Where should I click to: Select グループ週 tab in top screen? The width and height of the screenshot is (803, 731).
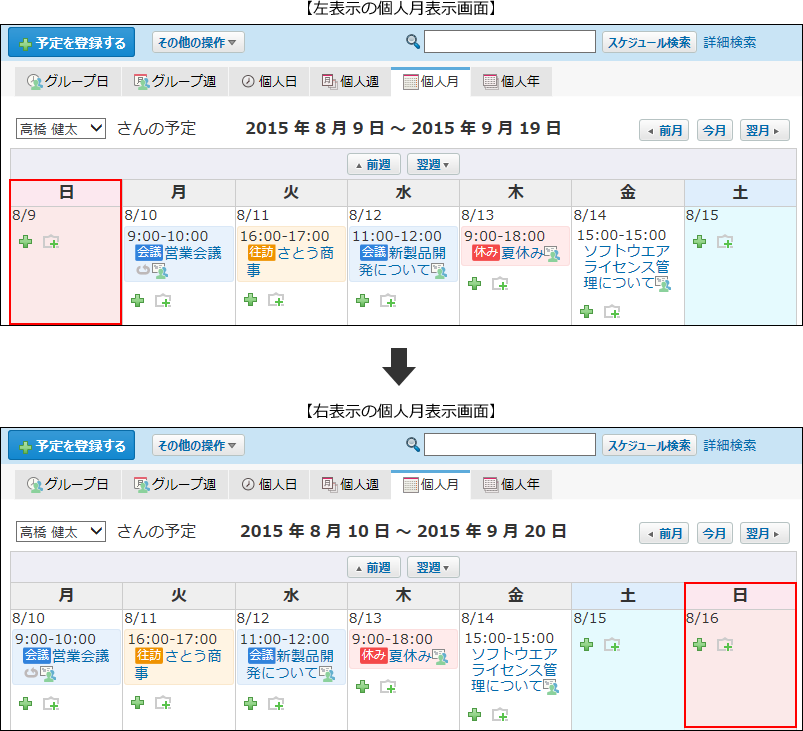pyautogui.click(x=175, y=81)
